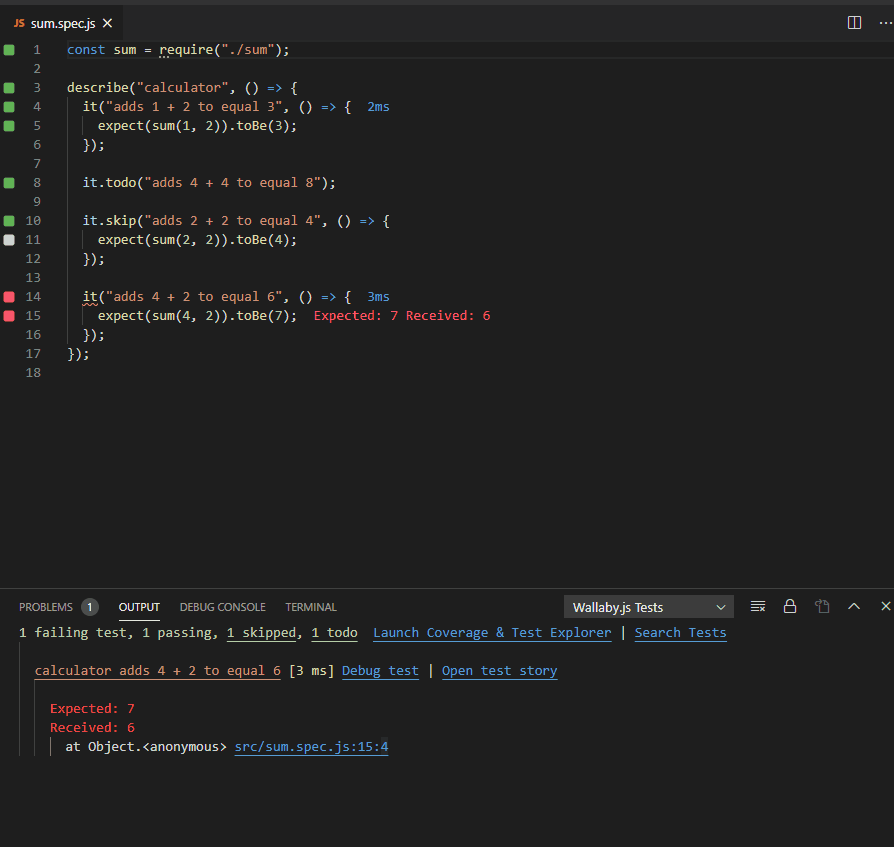The image size is (894, 847).
Task: Click the 2ms timing annotation on line 4
Action: [378, 107]
